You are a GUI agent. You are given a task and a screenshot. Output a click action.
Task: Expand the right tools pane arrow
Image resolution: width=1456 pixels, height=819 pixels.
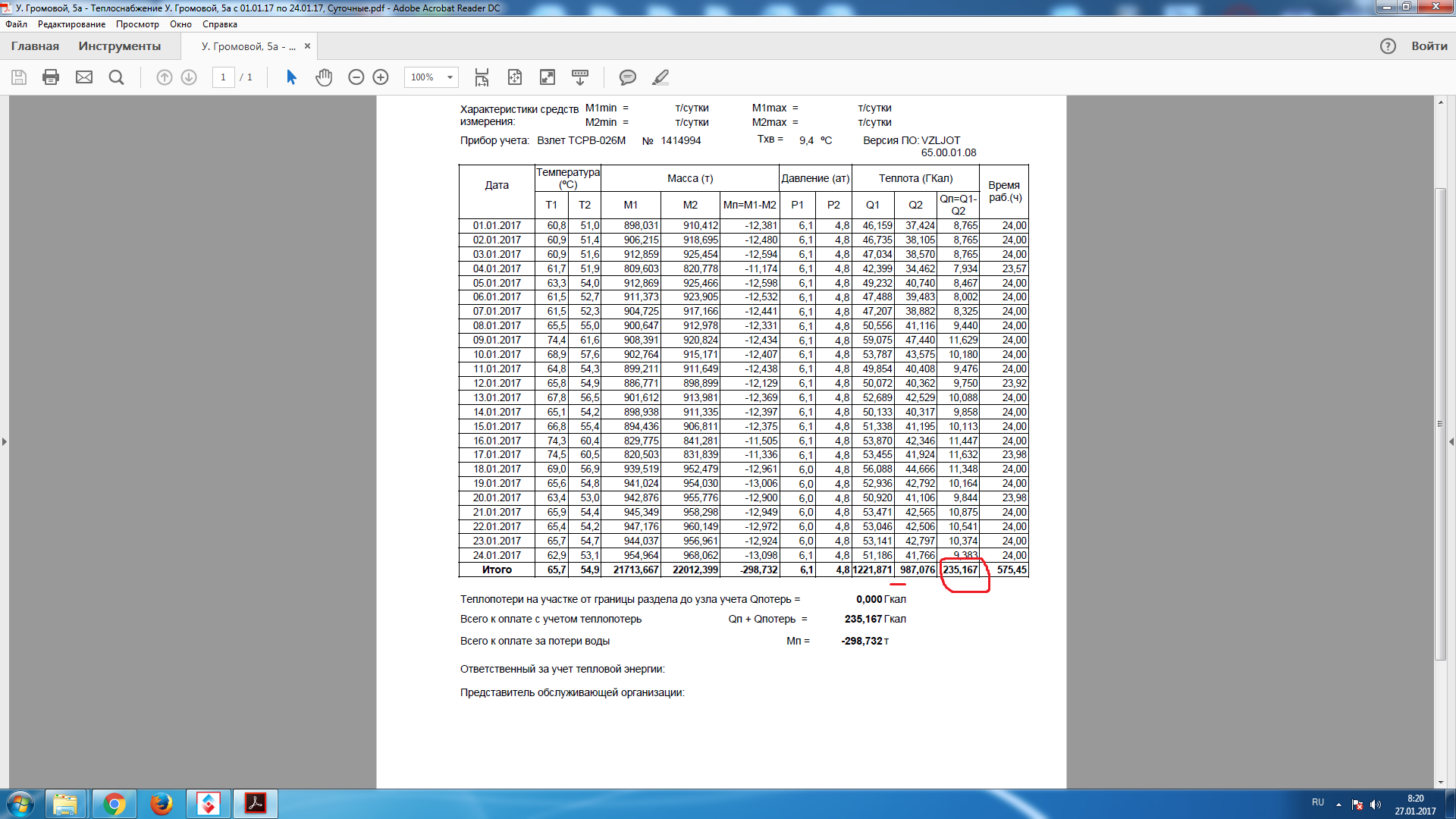[1451, 441]
